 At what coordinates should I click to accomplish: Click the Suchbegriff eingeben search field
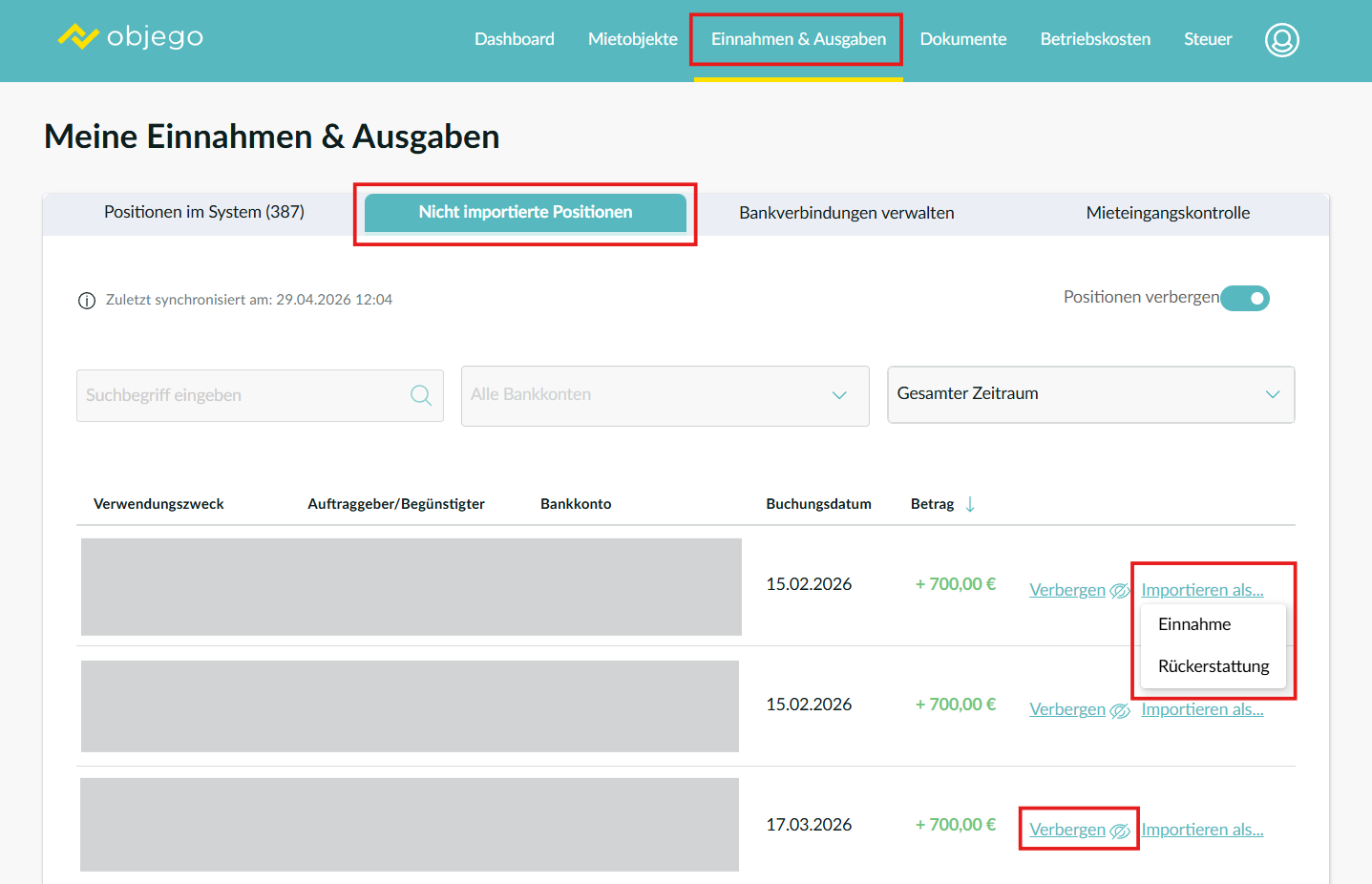coord(243,395)
